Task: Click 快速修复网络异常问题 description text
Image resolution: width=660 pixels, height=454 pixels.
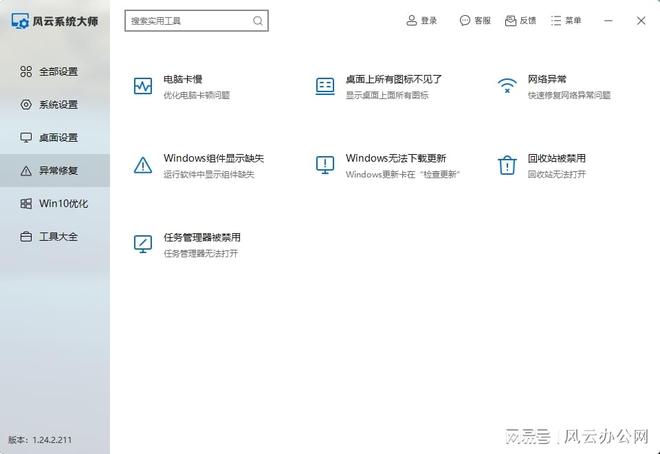Action: (569, 95)
